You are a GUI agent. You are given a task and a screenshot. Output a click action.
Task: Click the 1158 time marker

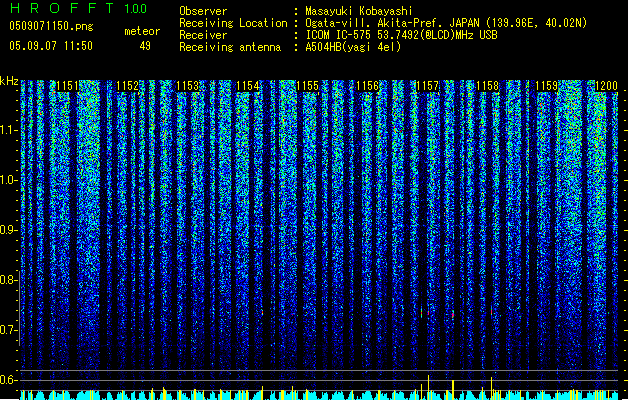coord(487,86)
